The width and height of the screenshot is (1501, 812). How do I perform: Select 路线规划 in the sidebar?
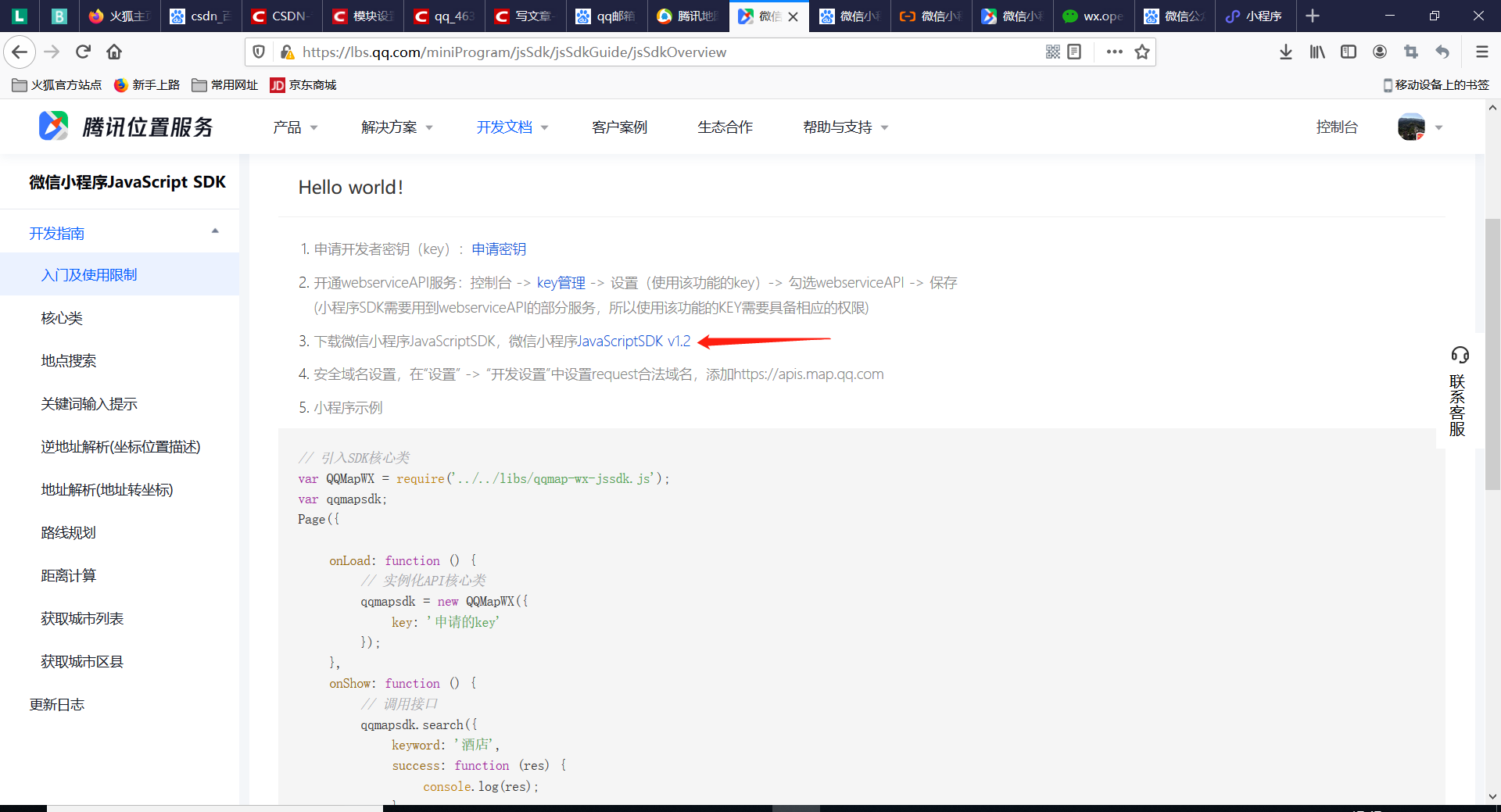(69, 533)
